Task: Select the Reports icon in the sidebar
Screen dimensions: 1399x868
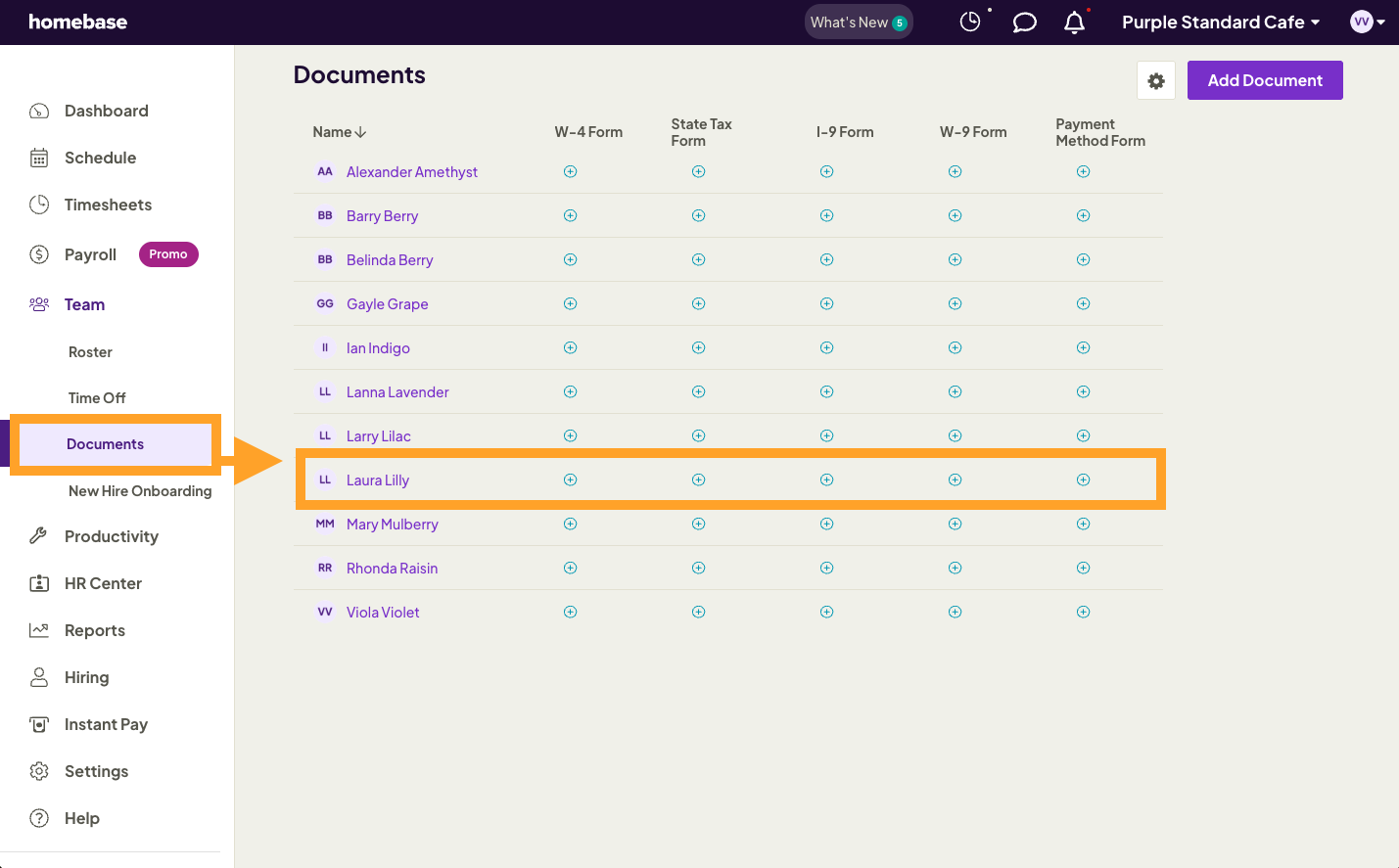Action: (39, 630)
